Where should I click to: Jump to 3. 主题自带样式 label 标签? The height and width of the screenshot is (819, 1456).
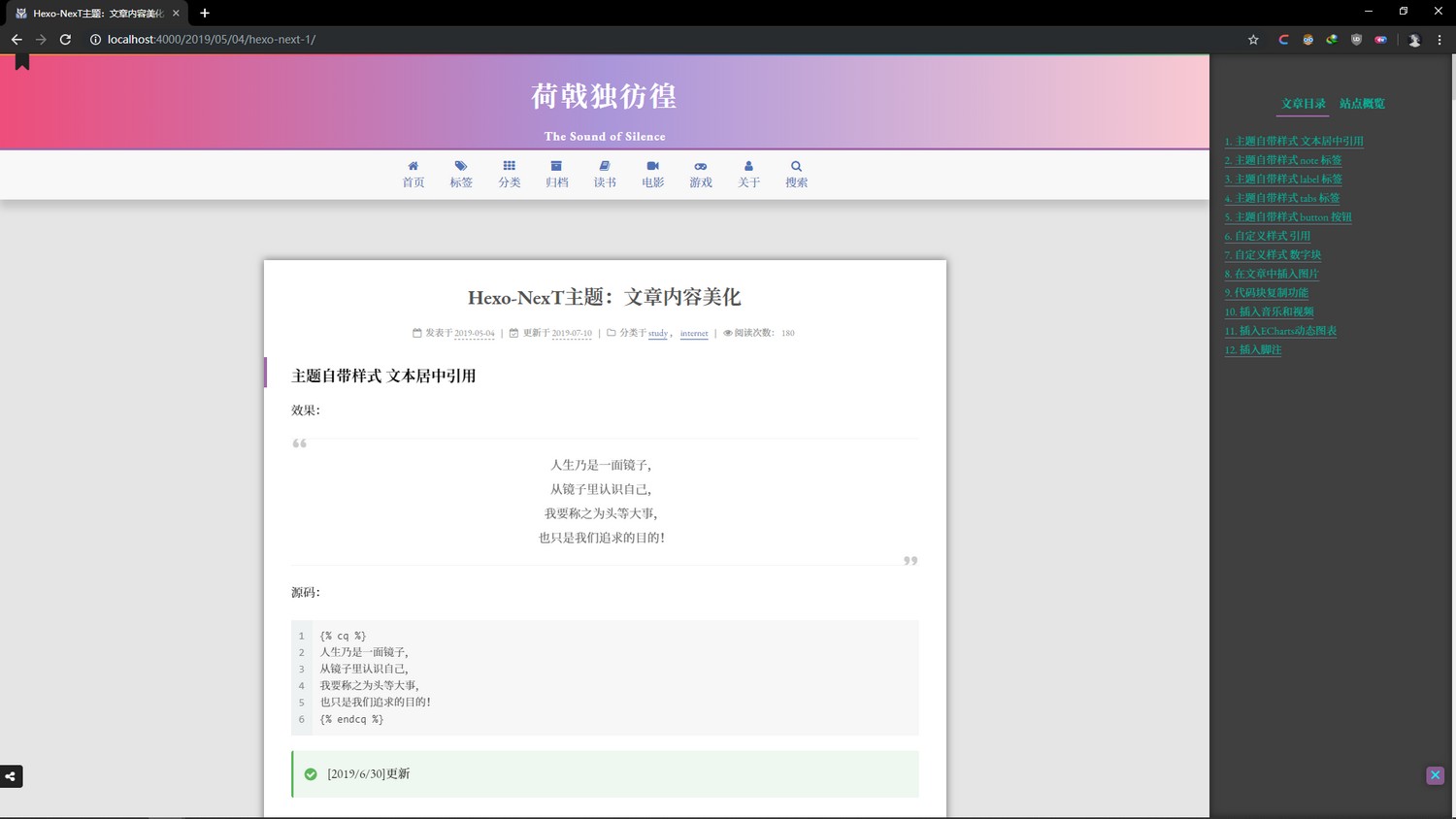1283,180
